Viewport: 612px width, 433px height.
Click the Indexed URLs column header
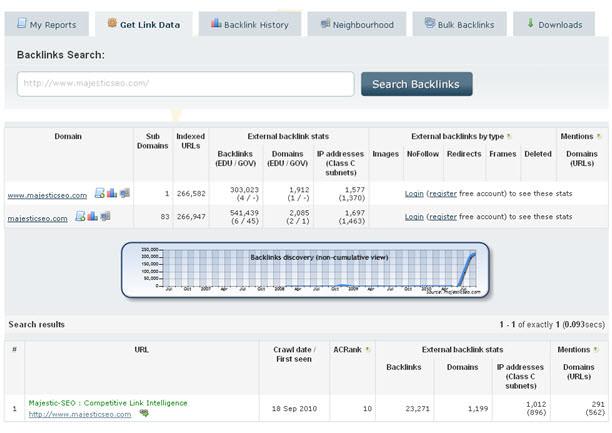pyautogui.click(x=190, y=141)
